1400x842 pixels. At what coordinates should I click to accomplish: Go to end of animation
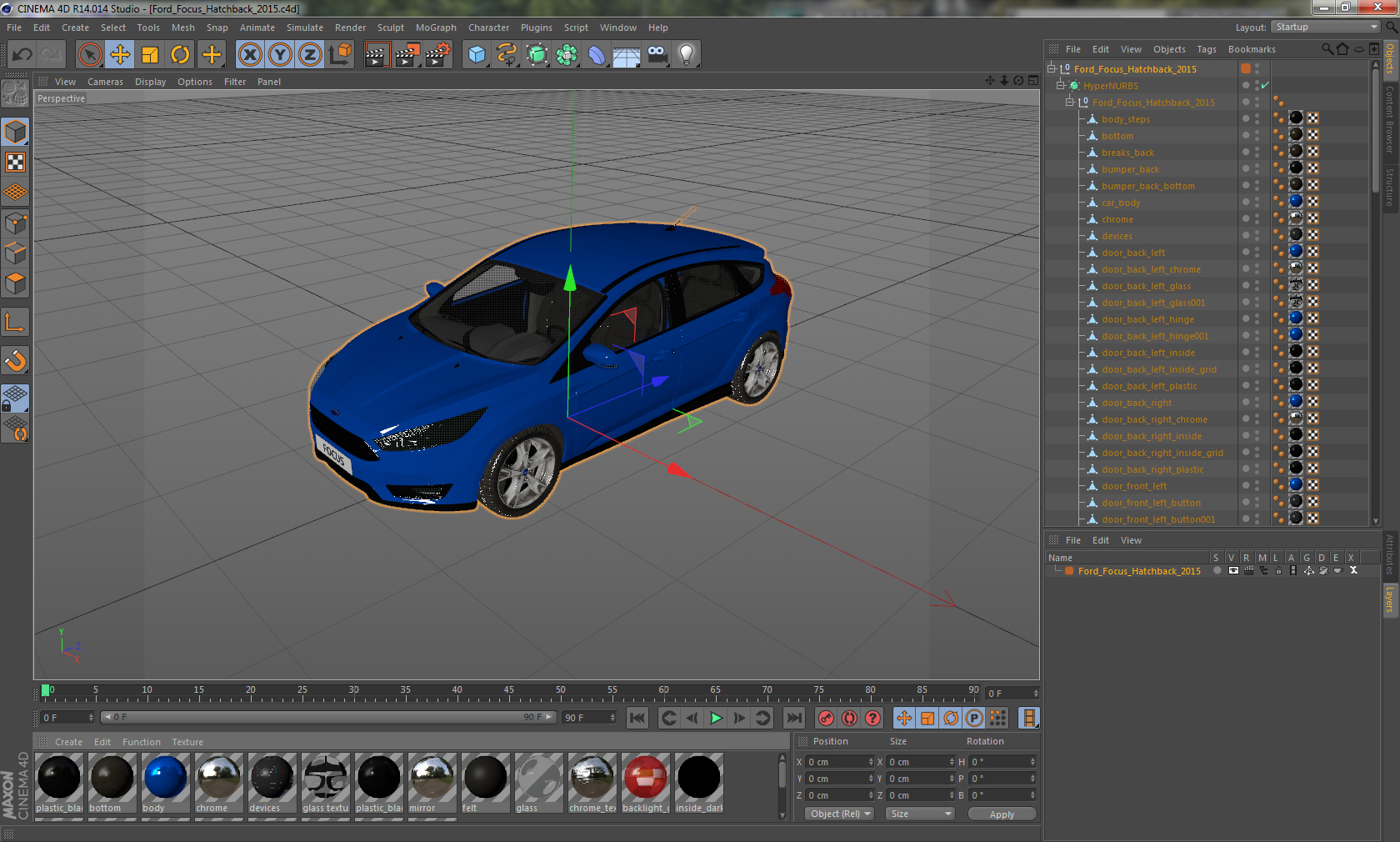coord(794,718)
